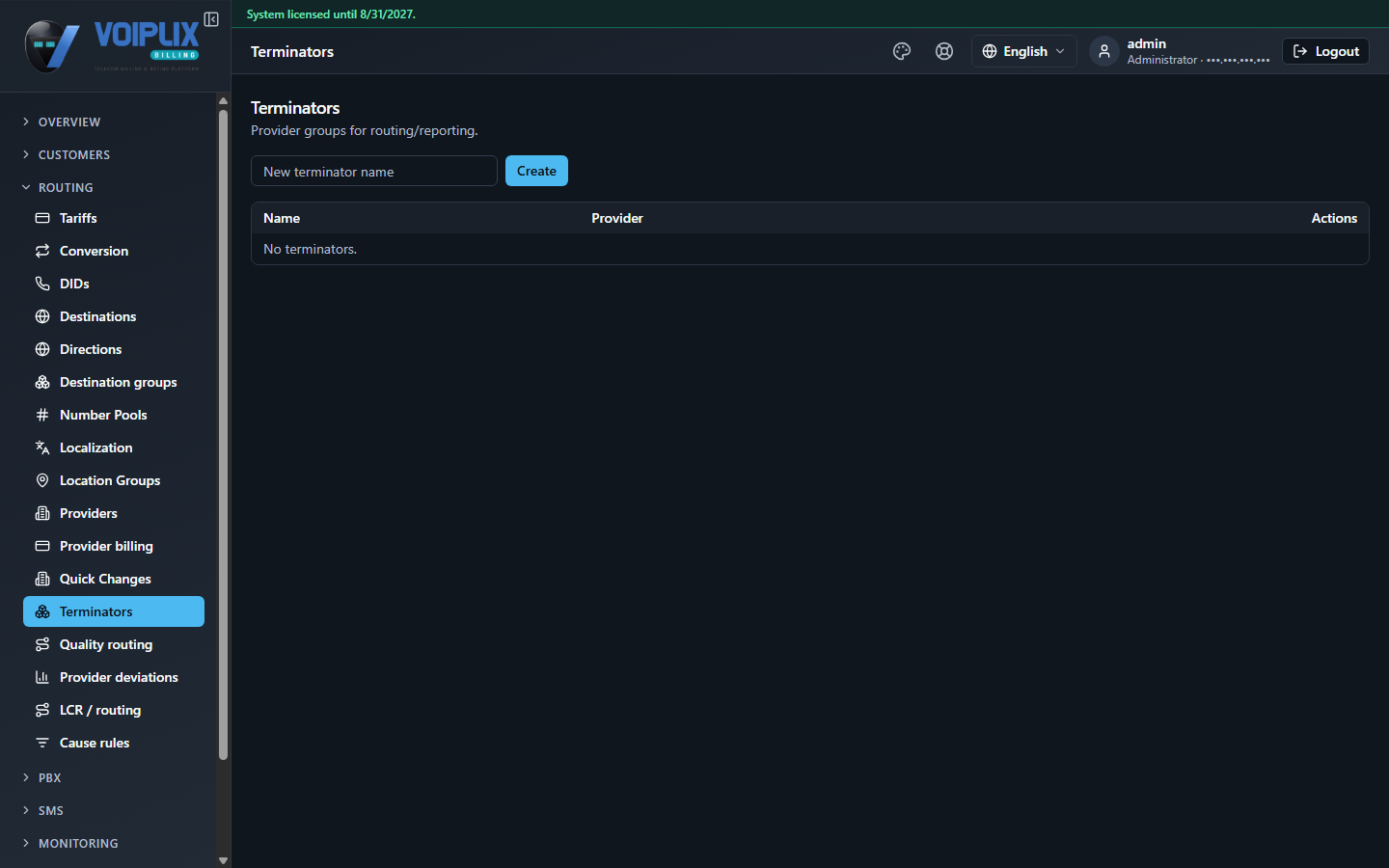Click the Number Pools hash icon

[42, 415]
